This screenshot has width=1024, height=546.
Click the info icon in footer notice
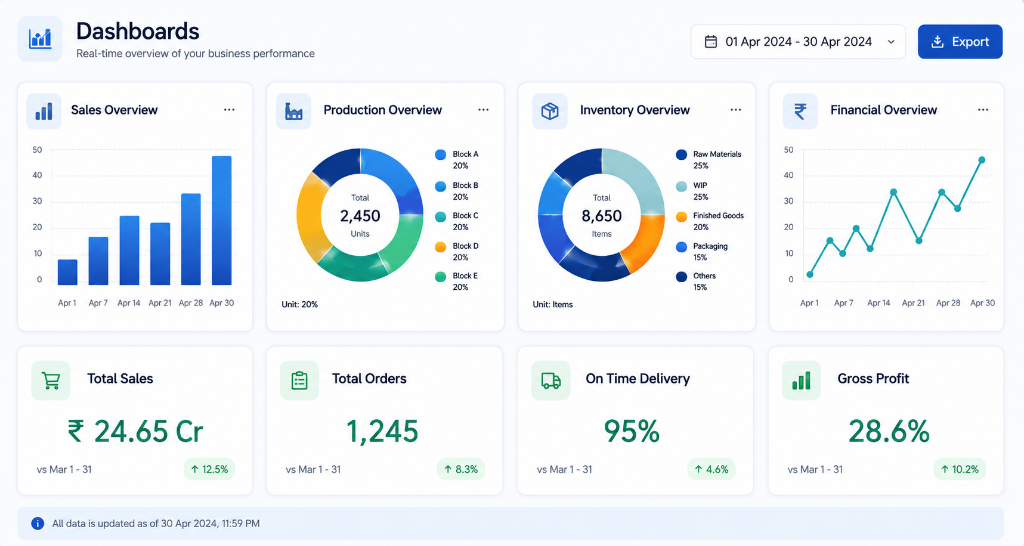click(37, 523)
